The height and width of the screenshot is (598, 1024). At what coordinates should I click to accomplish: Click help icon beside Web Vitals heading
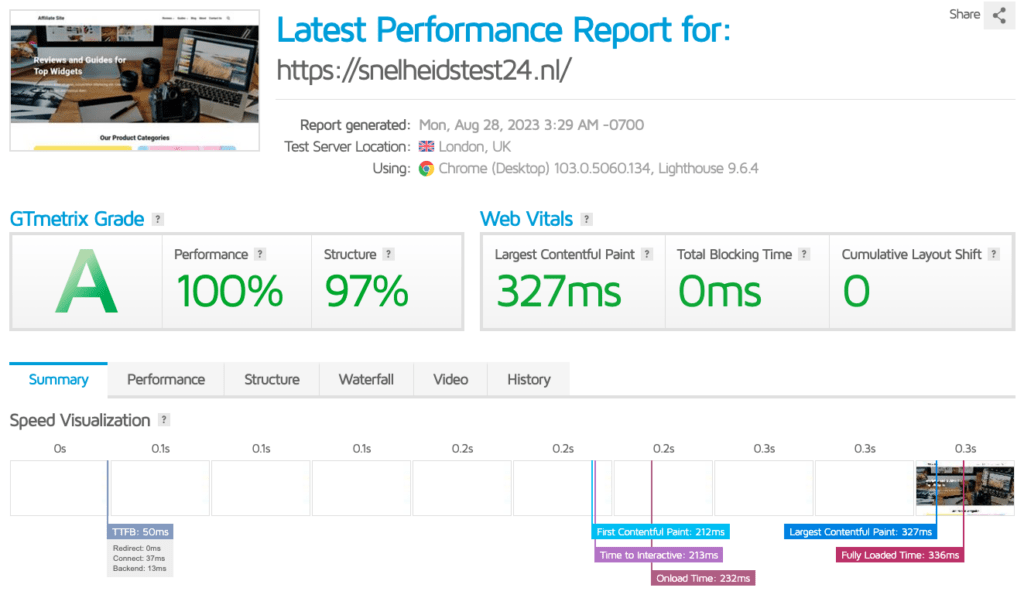586,219
